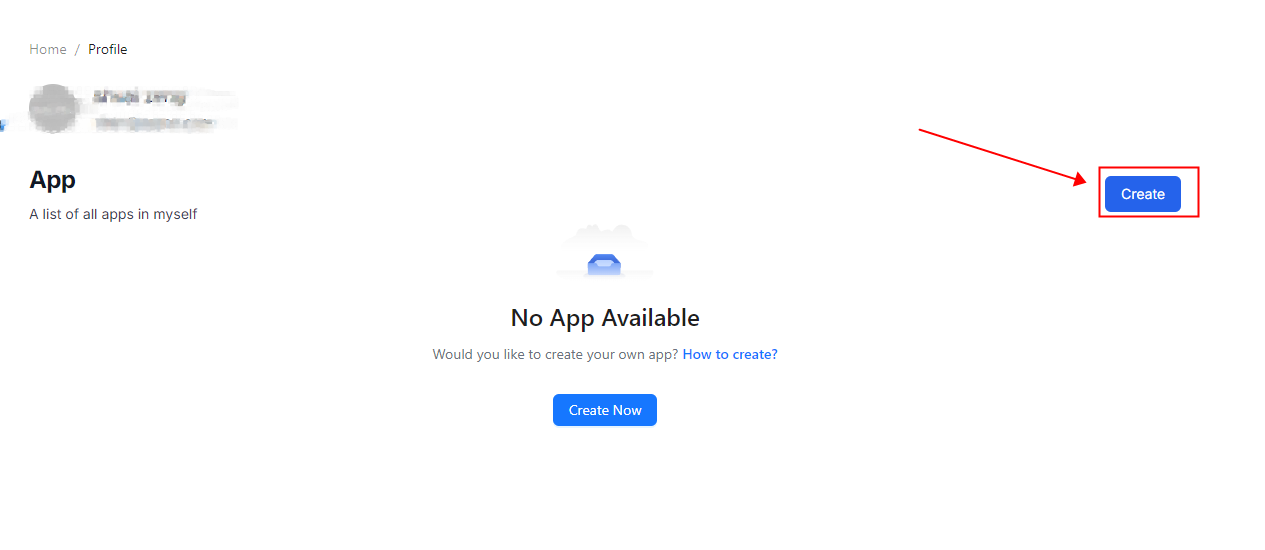Click the red arrowhead annotation pointing at Create
This screenshot has width=1265, height=550.
(1079, 179)
